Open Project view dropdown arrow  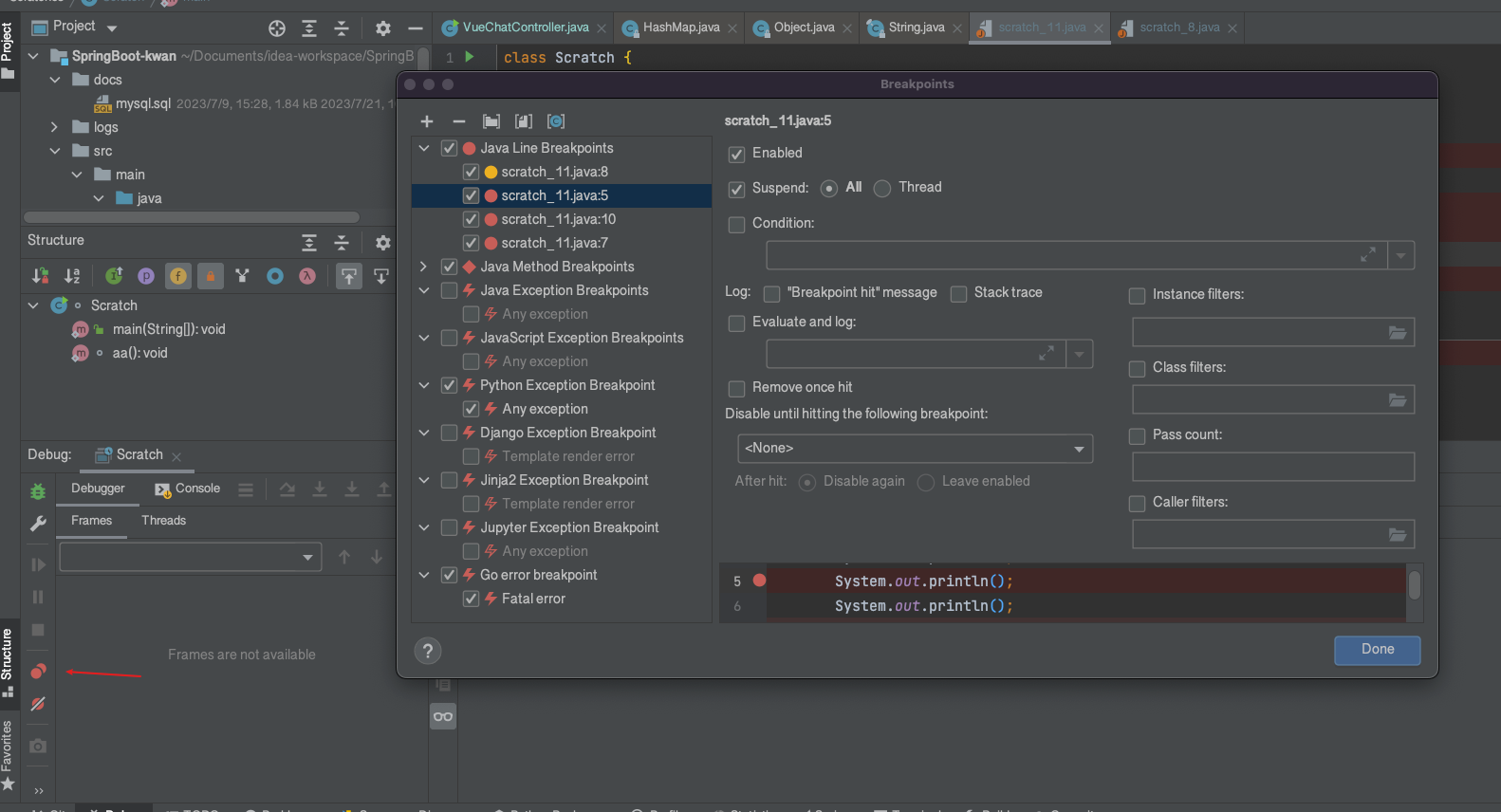(x=112, y=28)
